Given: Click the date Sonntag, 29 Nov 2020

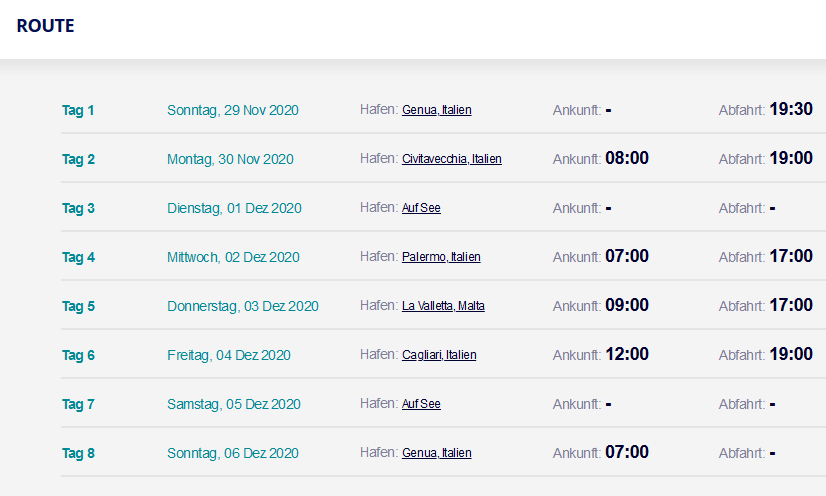Looking at the screenshot, I should tap(233, 110).
